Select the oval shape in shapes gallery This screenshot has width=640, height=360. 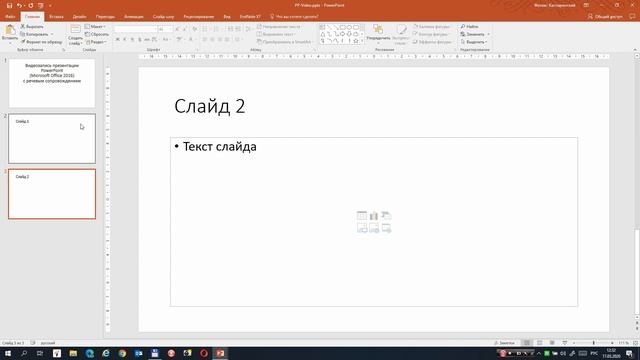(x=349, y=27)
